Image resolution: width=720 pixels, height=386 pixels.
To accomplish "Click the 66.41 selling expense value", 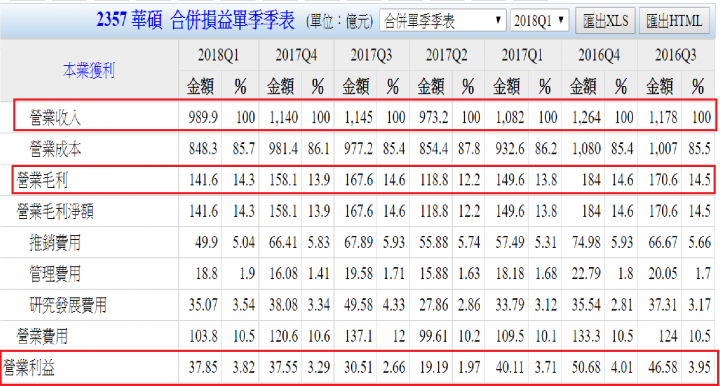I will coord(284,242).
